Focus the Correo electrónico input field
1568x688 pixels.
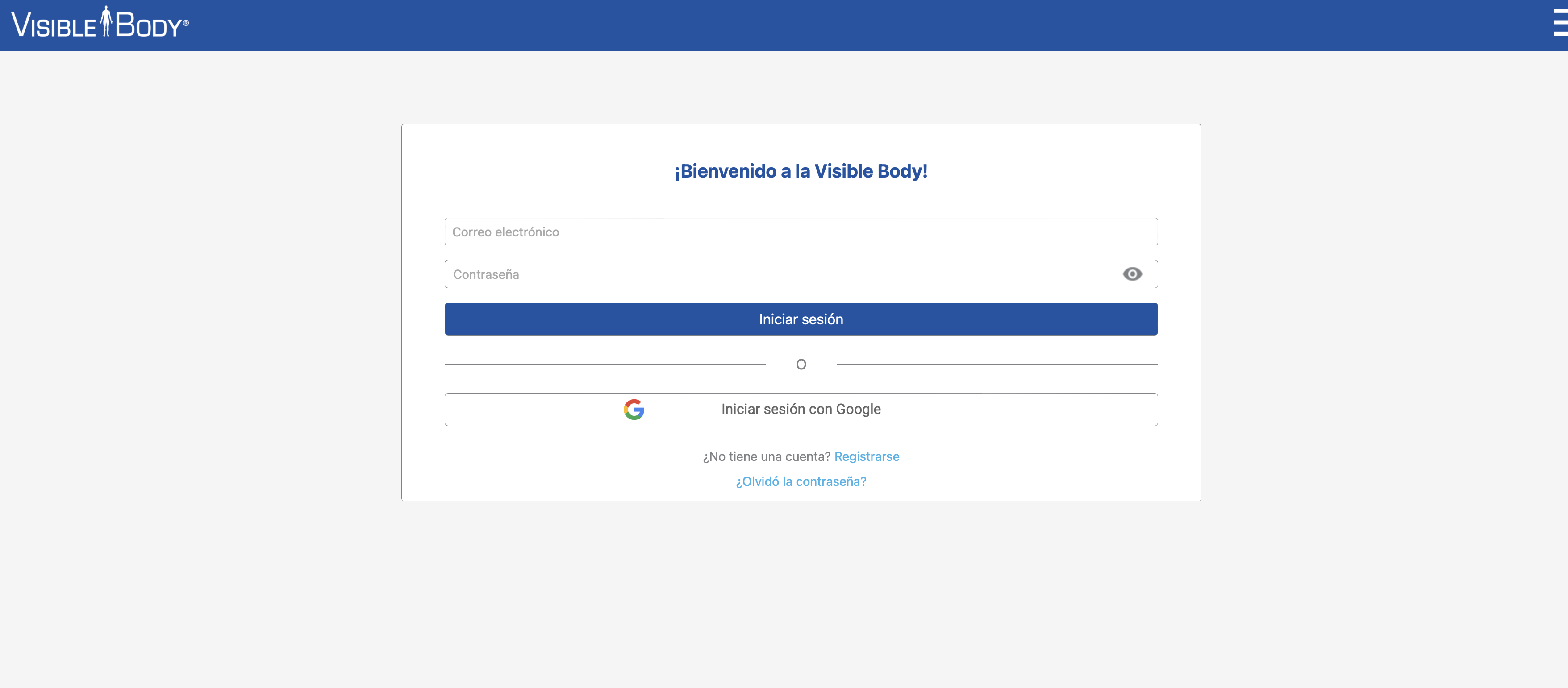click(801, 232)
